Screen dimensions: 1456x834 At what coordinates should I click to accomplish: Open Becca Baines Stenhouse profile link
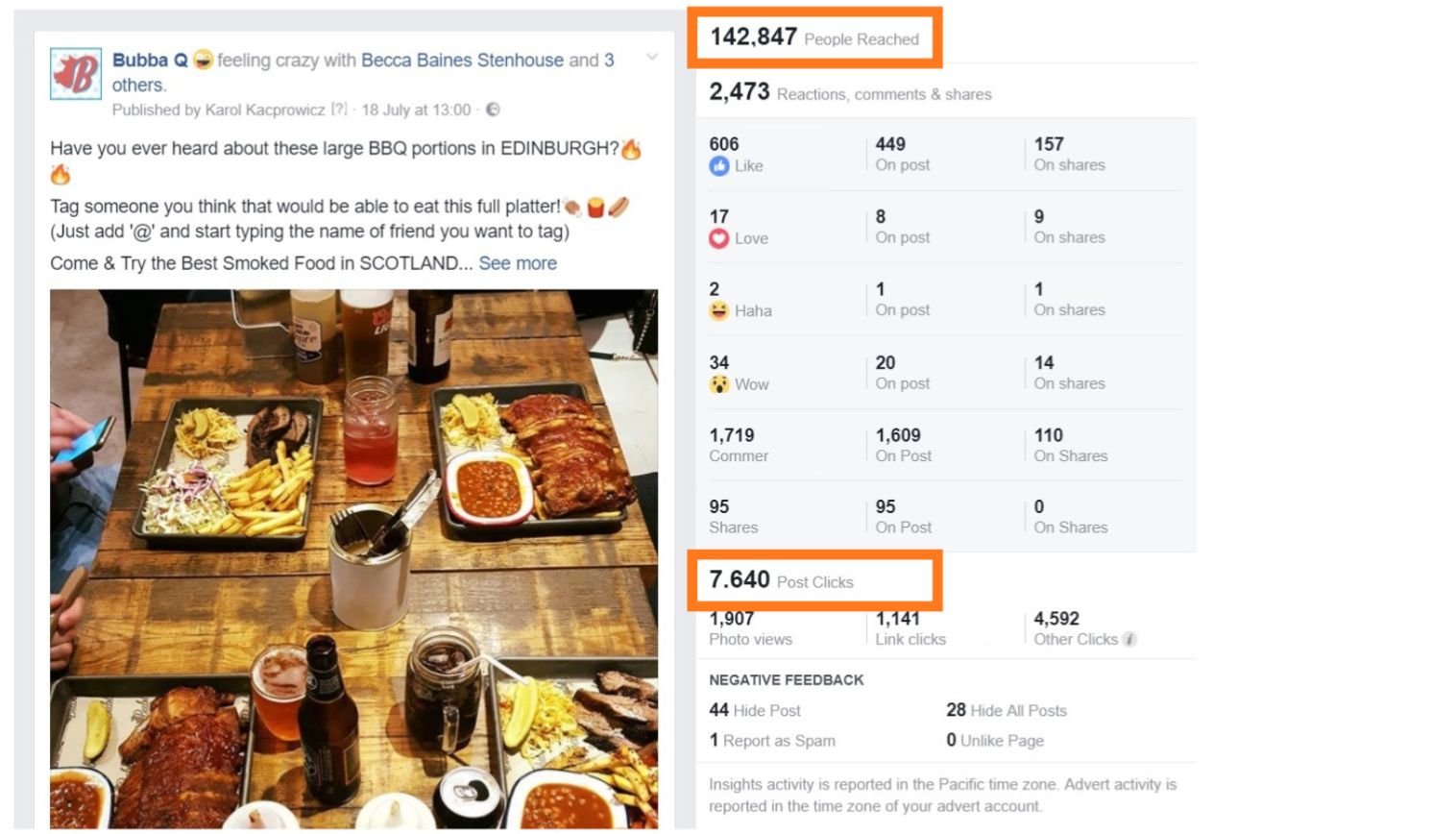coord(462,60)
